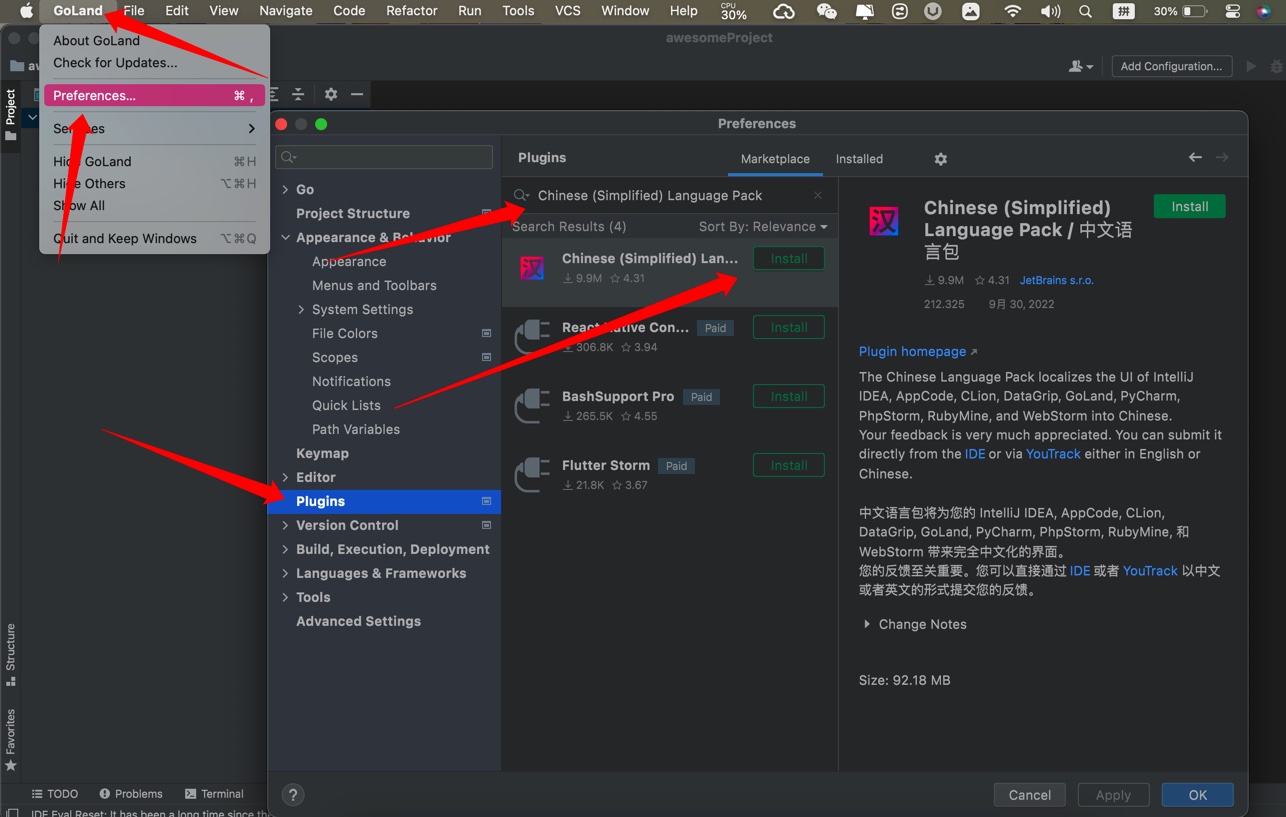Click the forward arrow in Preferences
The width and height of the screenshot is (1286, 817).
[1222, 157]
